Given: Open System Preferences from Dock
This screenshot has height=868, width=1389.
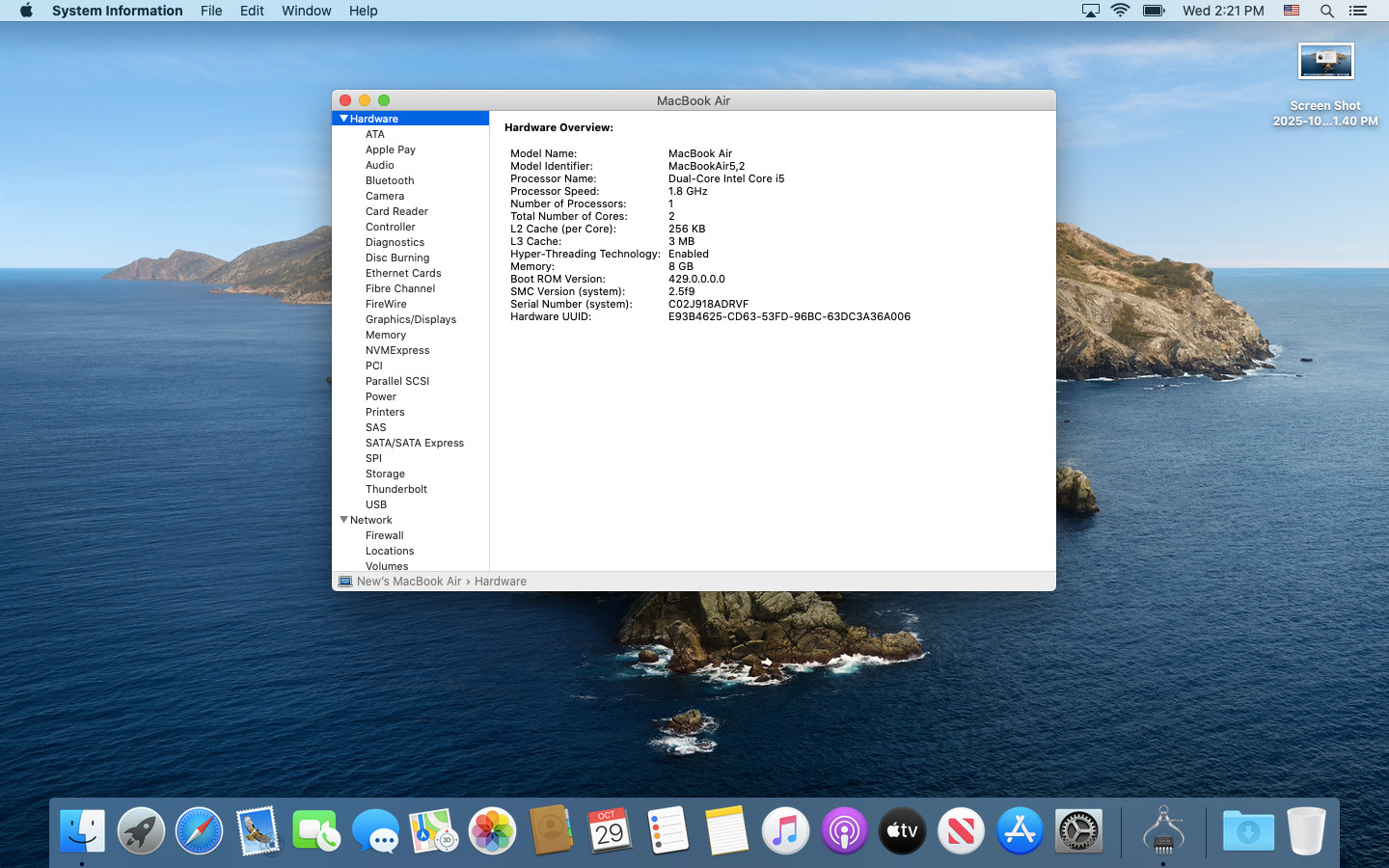Looking at the screenshot, I should pyautogui.click(x=1078, y=830).
